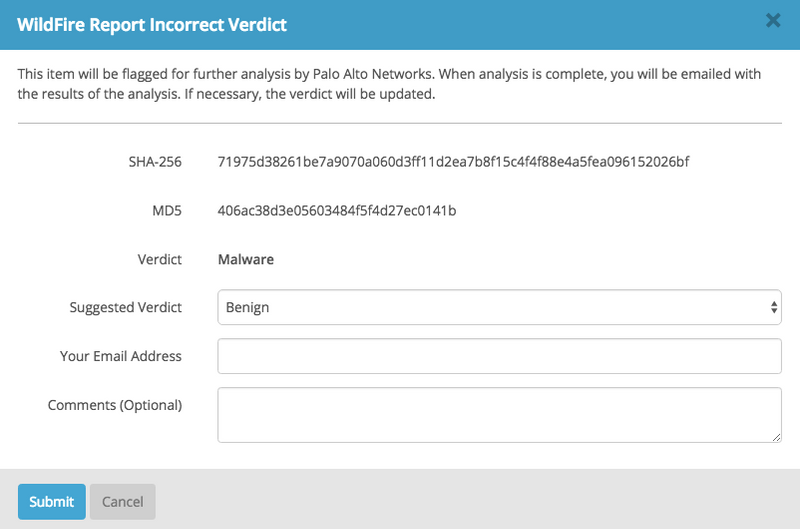This screenshot has width=800, height=529.
Task: Click the Verdict field label
Action: tap(159, 260)
